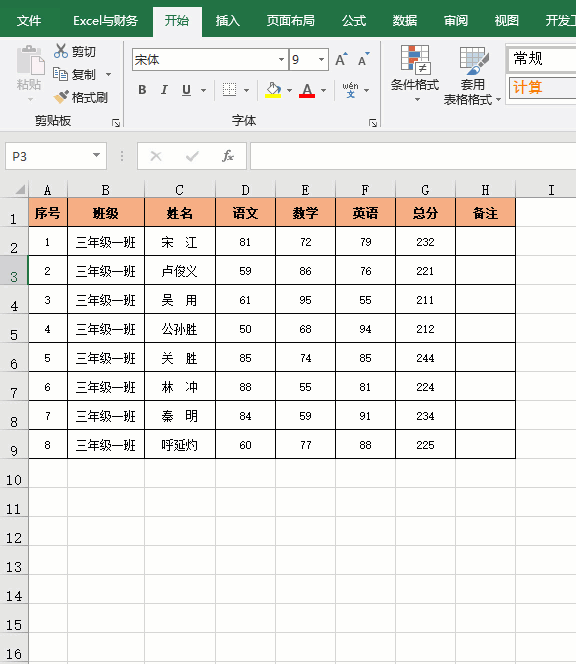Toggle Bold formatting
Viewport: 576px width, 664px height.
(x=142, y=90)
